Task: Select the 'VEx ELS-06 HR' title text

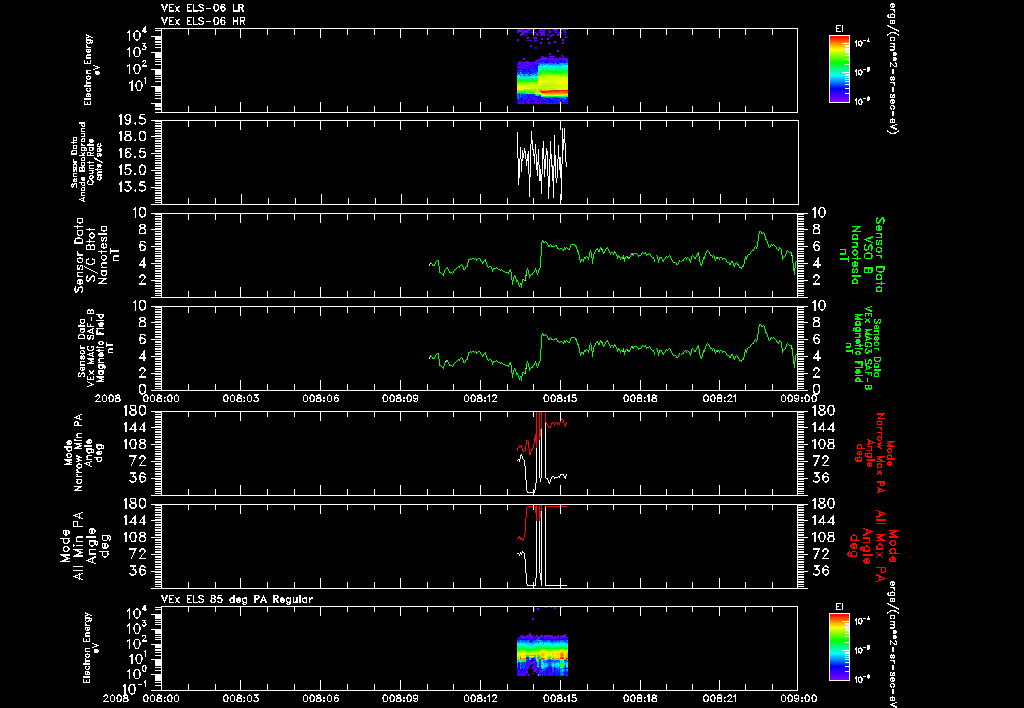Action: [203, 21]
